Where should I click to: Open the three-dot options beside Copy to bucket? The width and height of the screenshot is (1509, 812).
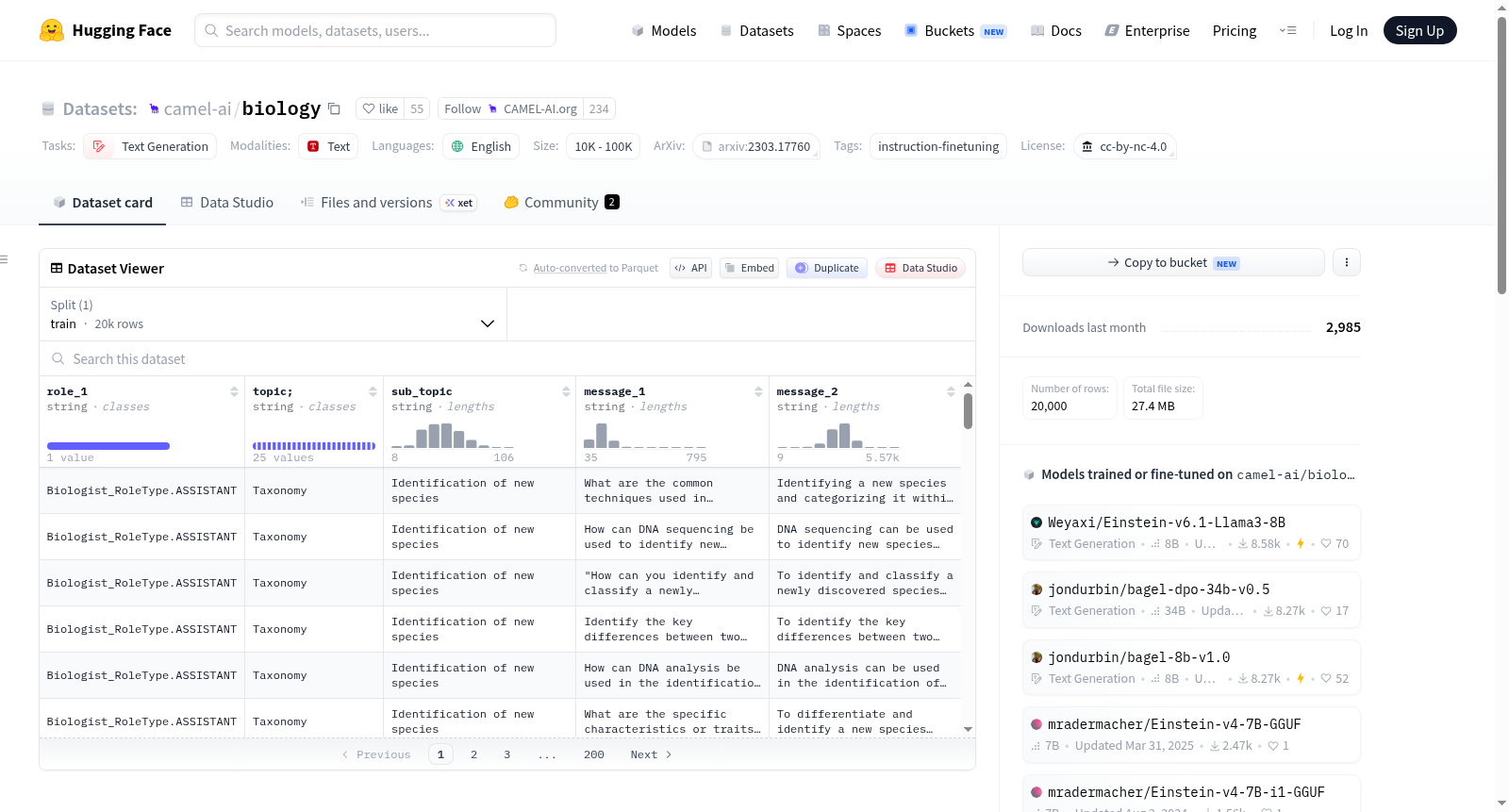(1347, 262)
